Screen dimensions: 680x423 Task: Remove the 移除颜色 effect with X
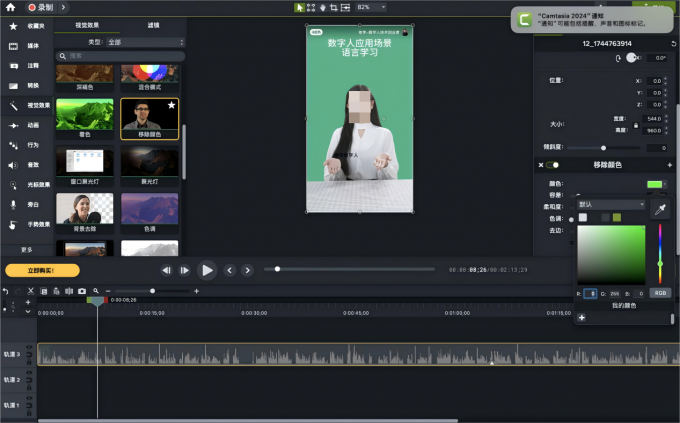point(541,165)
